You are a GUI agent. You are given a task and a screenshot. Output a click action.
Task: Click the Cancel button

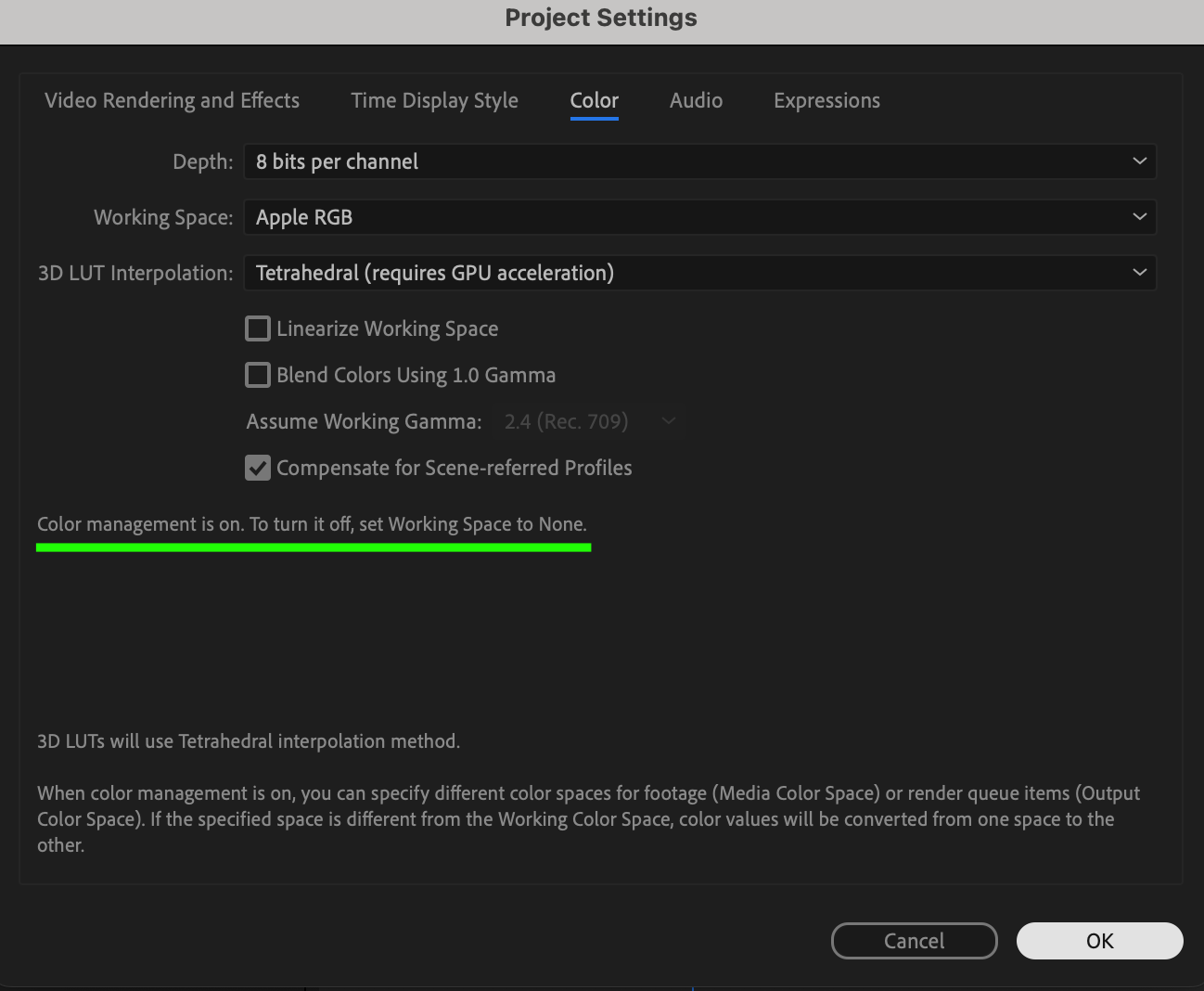point(914,941)
